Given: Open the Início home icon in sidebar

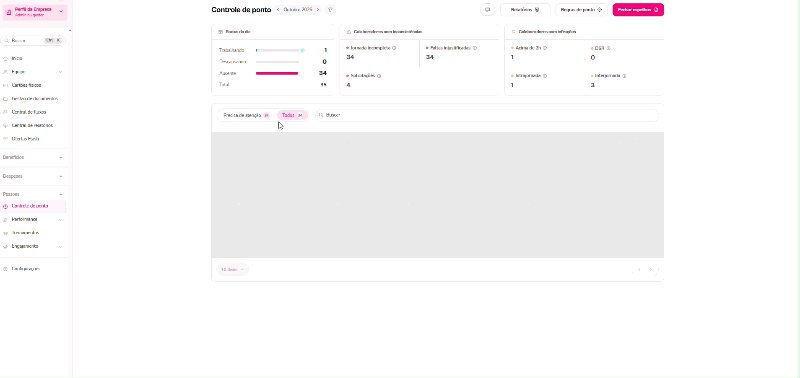Looking at the screenshot, I should pyautogui.click(x=6, y=59).
